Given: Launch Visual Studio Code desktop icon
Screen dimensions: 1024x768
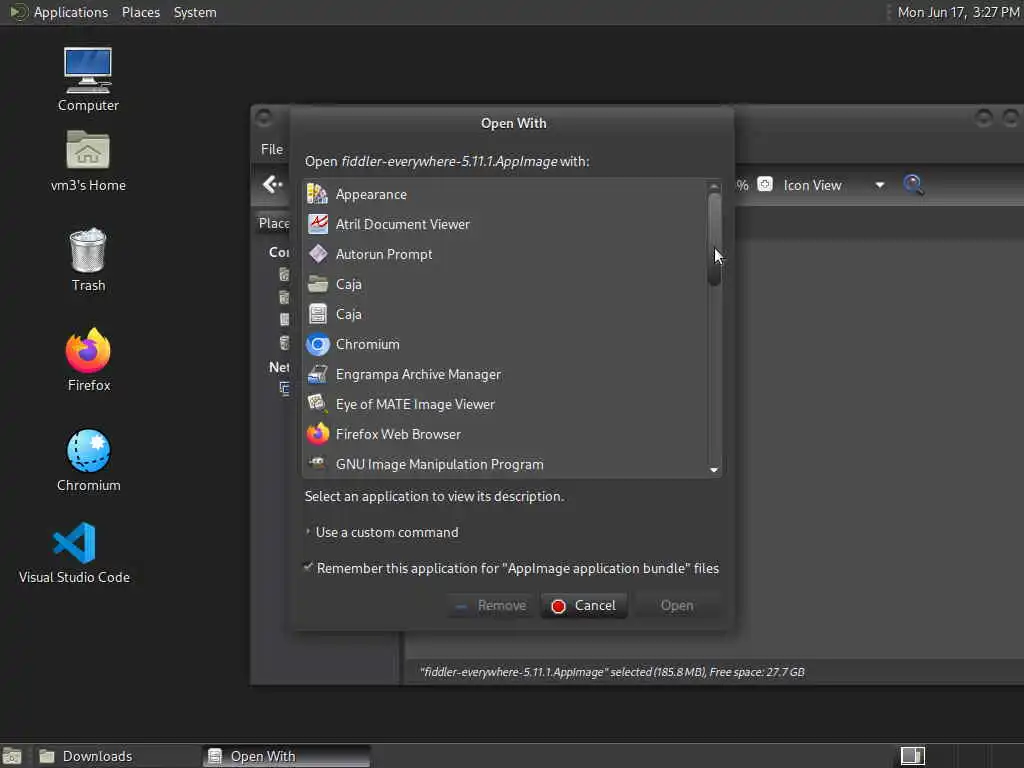Looking at the screenshot, I should [x=74, y=552].
